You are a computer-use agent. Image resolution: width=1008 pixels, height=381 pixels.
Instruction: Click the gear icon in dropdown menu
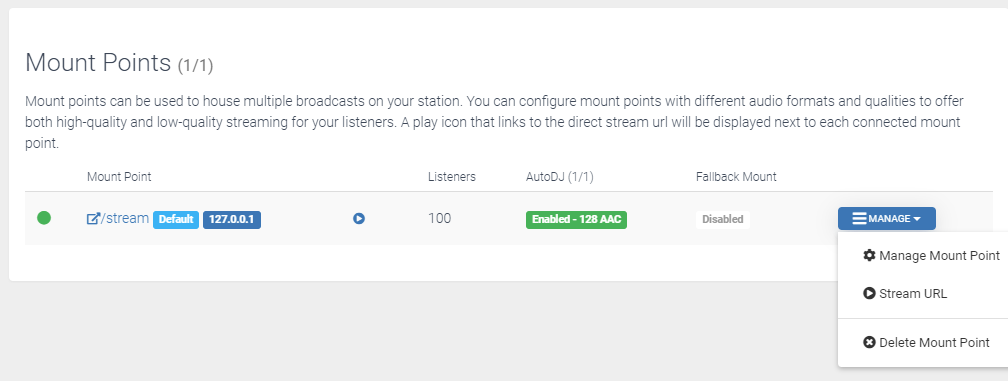point(869,255)
